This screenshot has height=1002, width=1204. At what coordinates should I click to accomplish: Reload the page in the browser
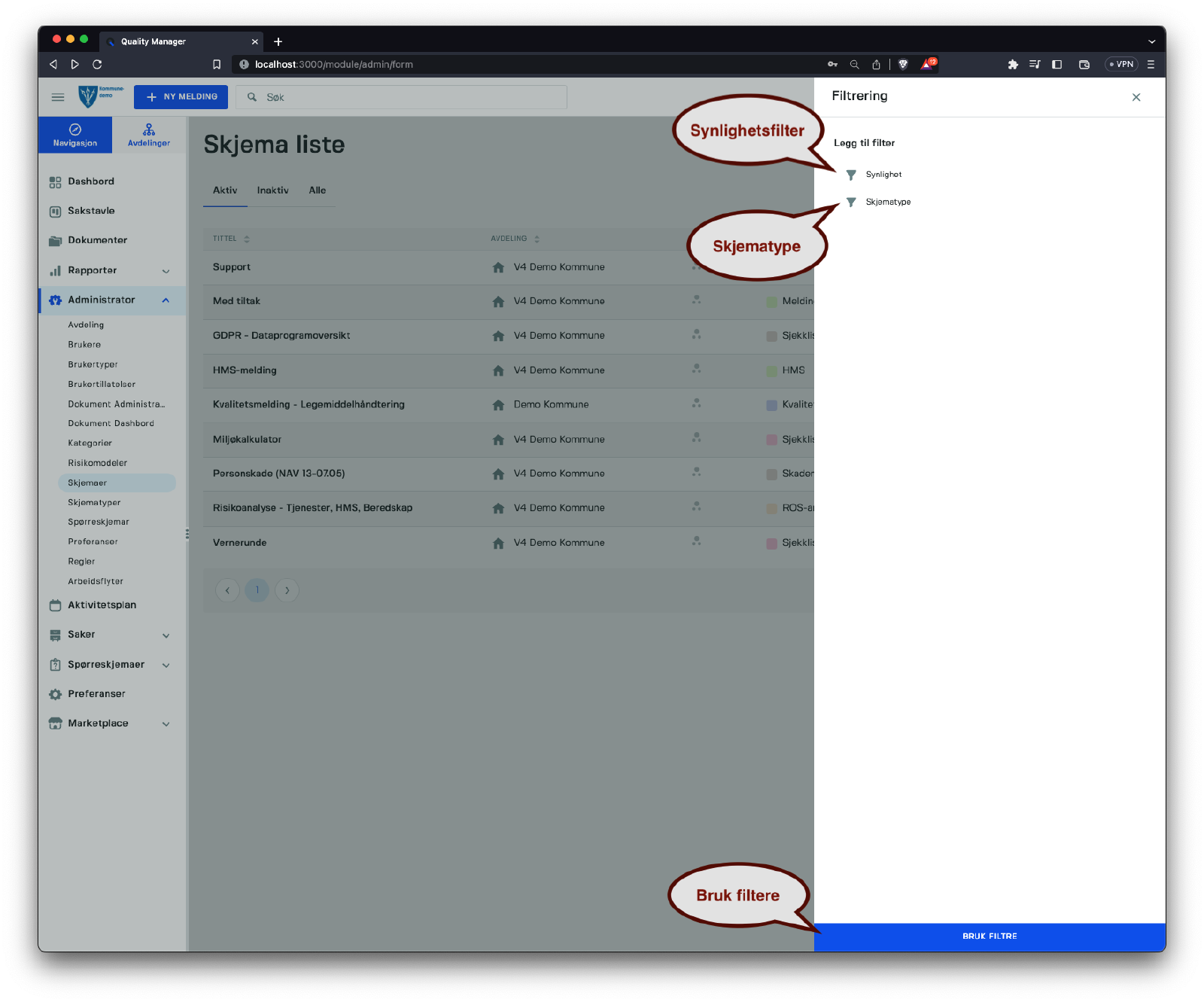[x=97, y=65]
